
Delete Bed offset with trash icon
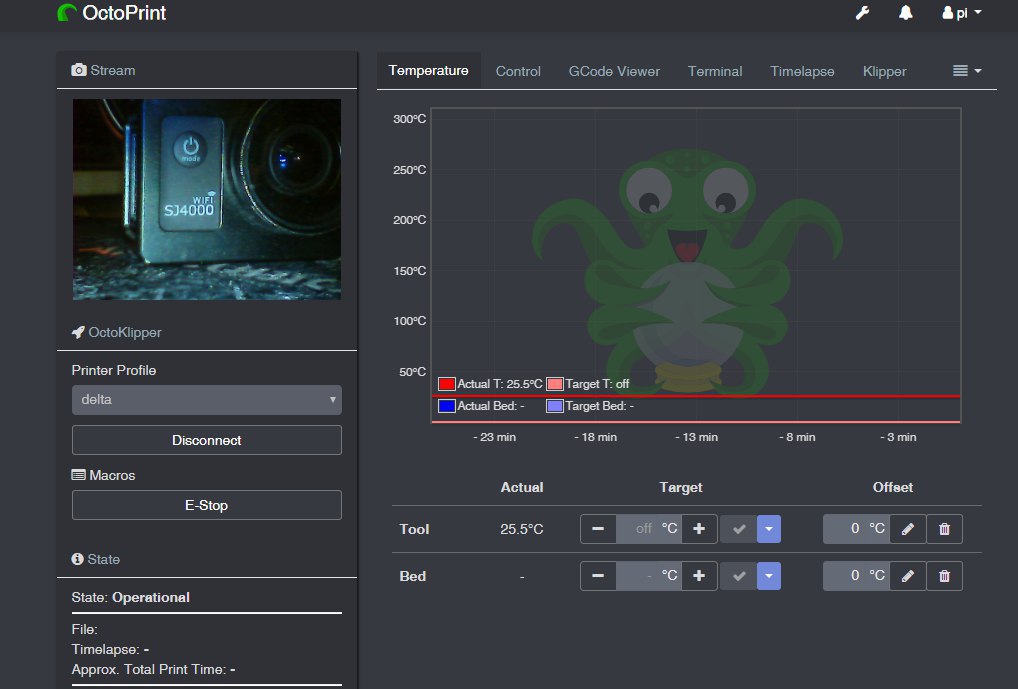[x=944, y=576]
